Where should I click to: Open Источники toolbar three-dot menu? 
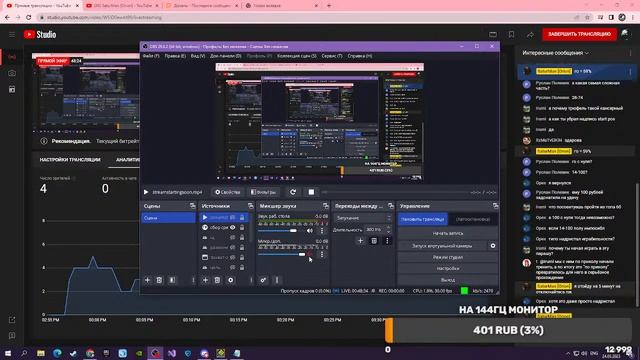[251, 280]
